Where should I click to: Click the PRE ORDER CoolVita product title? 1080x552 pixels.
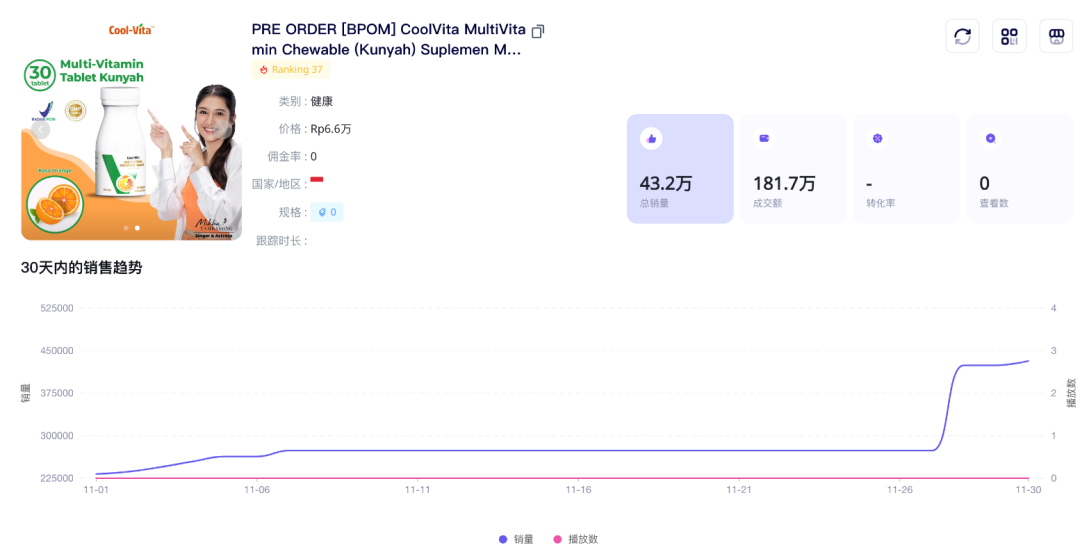[x=388, y=39]
